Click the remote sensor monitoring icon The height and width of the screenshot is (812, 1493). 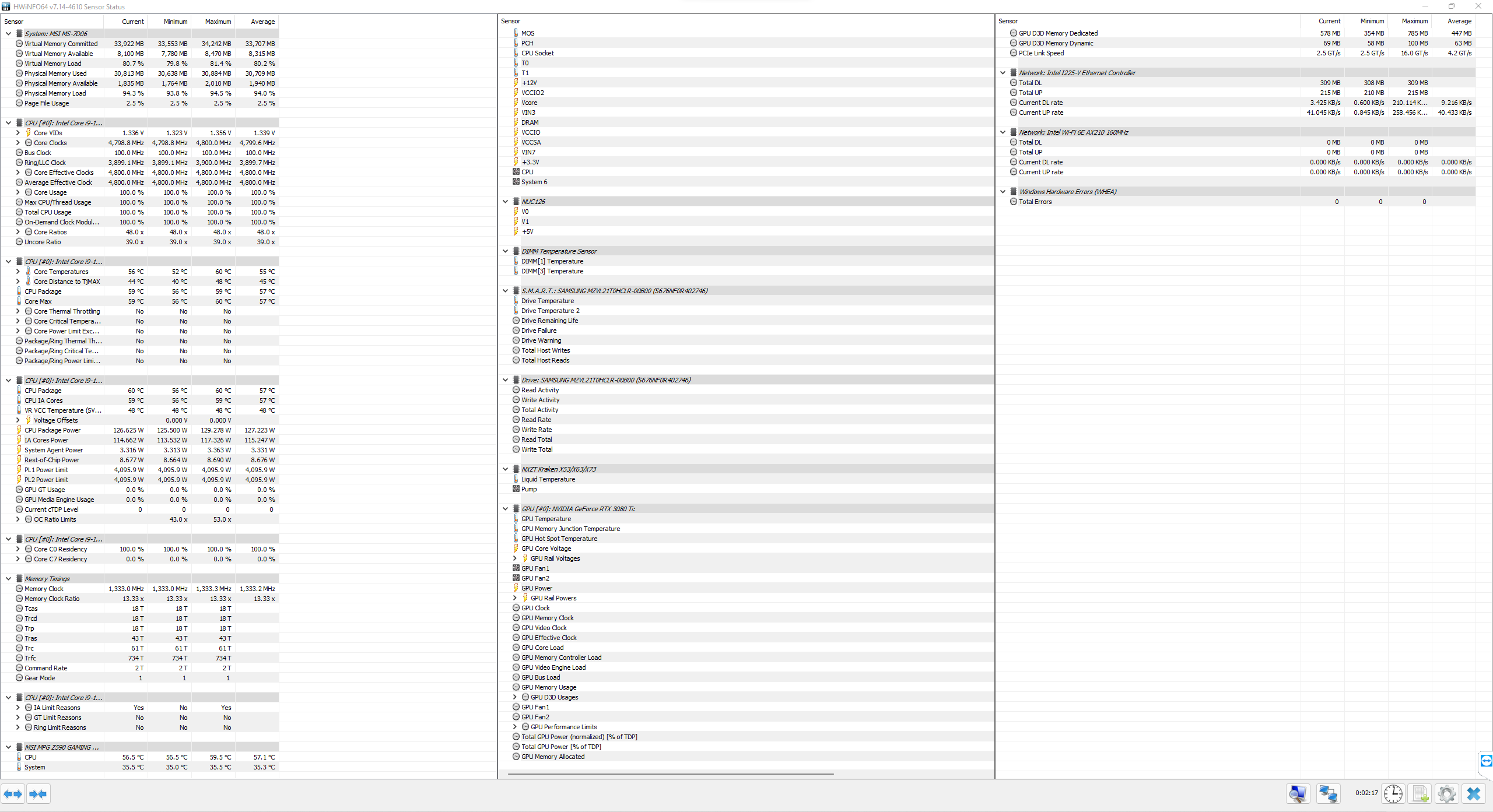[x=1329, y=793]
